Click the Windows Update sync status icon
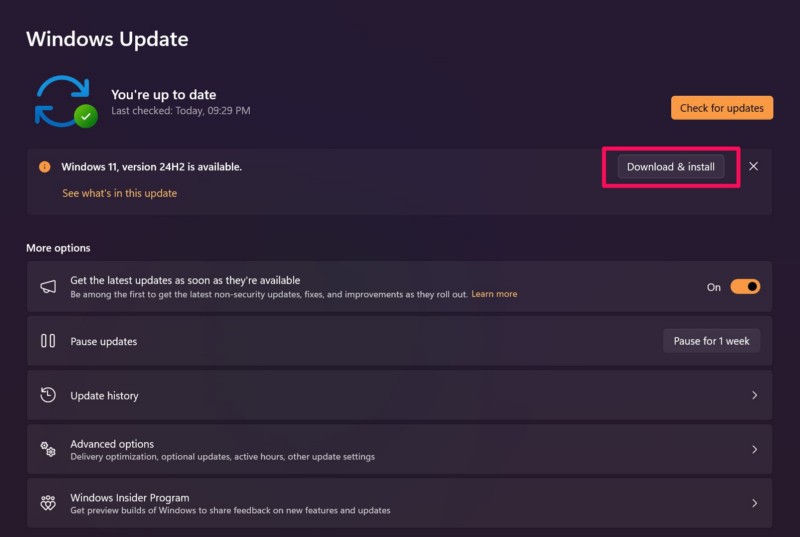The width and height of the screenshot is (800, 537). 66,101
